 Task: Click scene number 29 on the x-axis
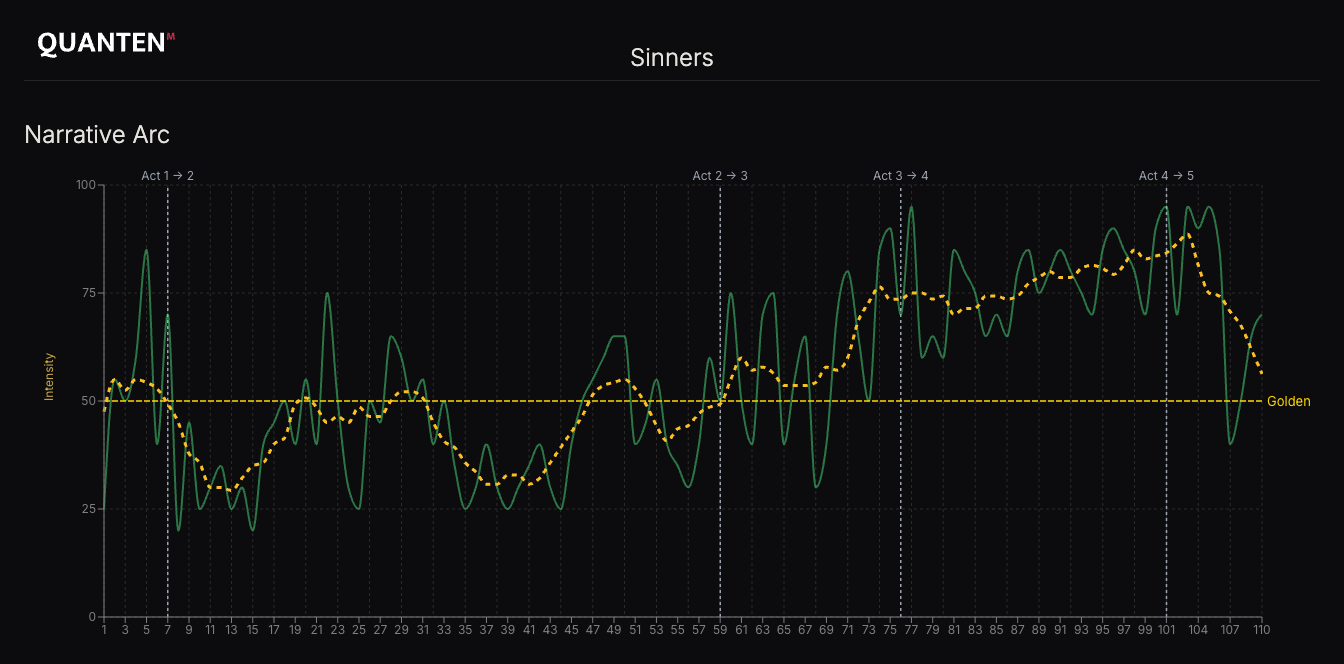pyautogui.click(x=401, y=631)
